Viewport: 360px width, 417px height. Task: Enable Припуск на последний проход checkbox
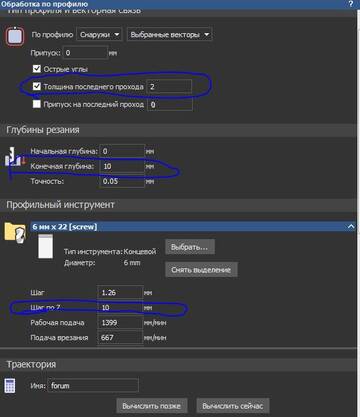37,104
